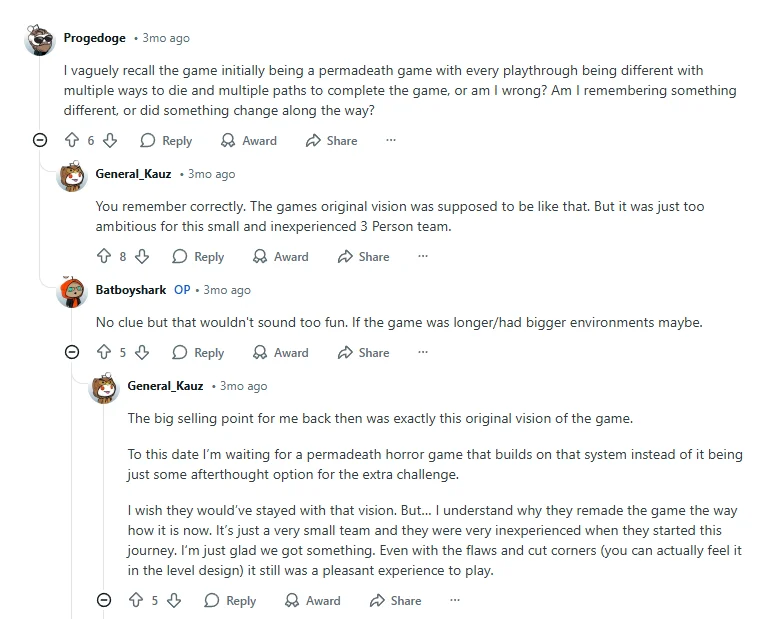Collapse Batboyshark's comment thread
Screen dimensions: 774x619
coord(72,352)
